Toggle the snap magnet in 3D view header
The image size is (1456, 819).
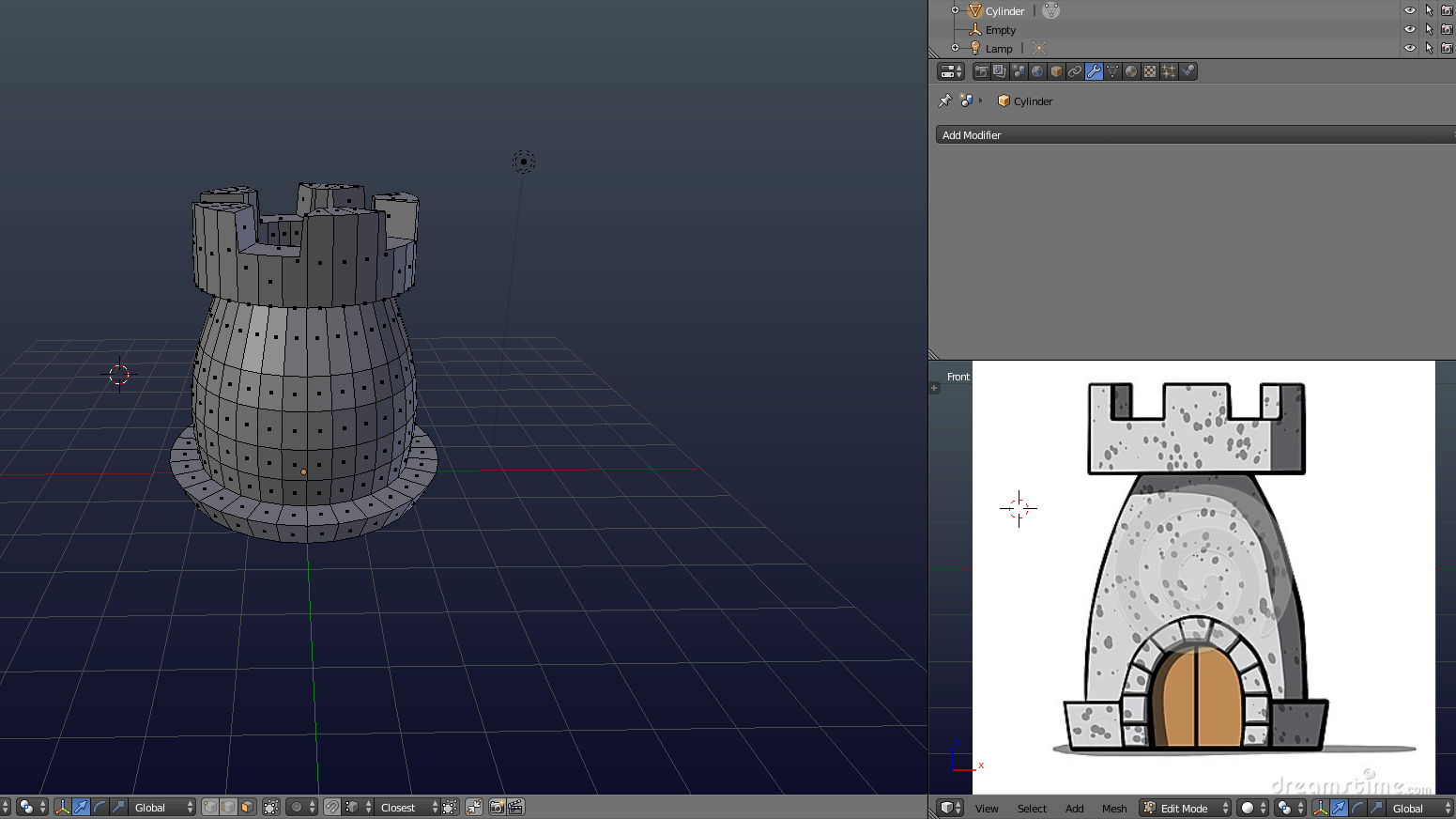[x=332, y=807]
